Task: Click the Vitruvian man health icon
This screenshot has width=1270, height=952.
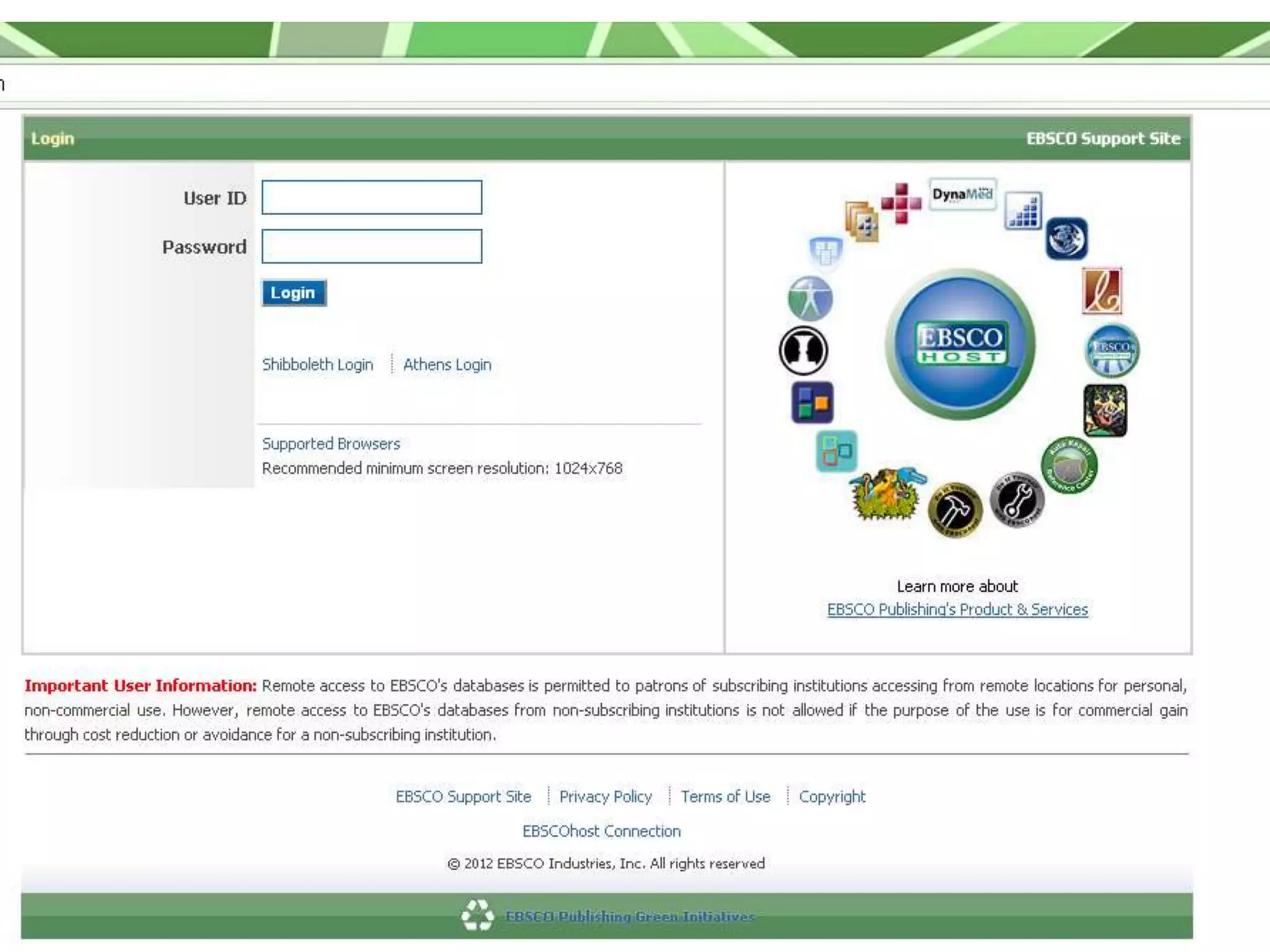Action: coord(810,299)
